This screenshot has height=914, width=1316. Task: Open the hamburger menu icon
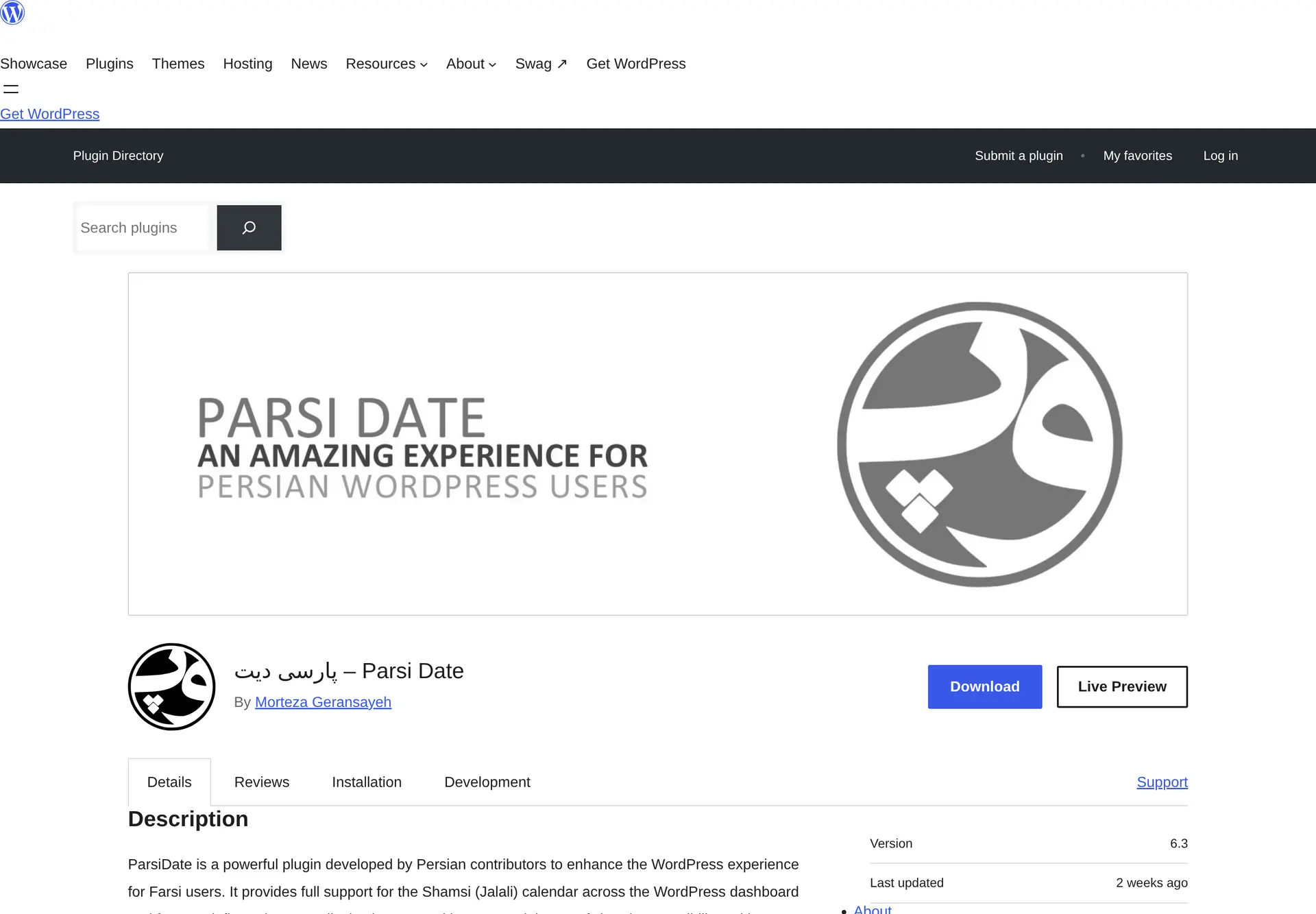[11, 89]
